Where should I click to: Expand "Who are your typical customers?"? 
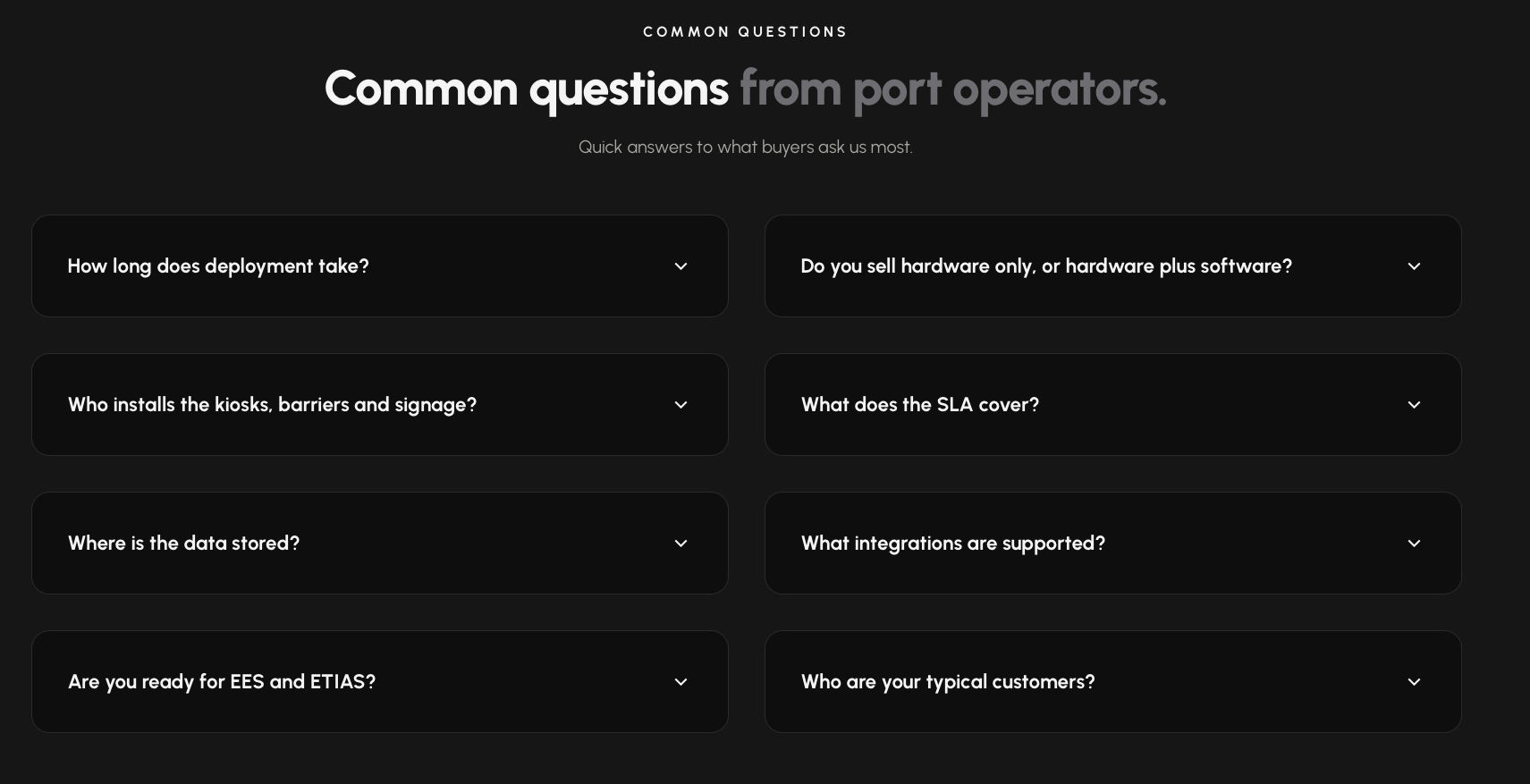tap(1113, 681)
